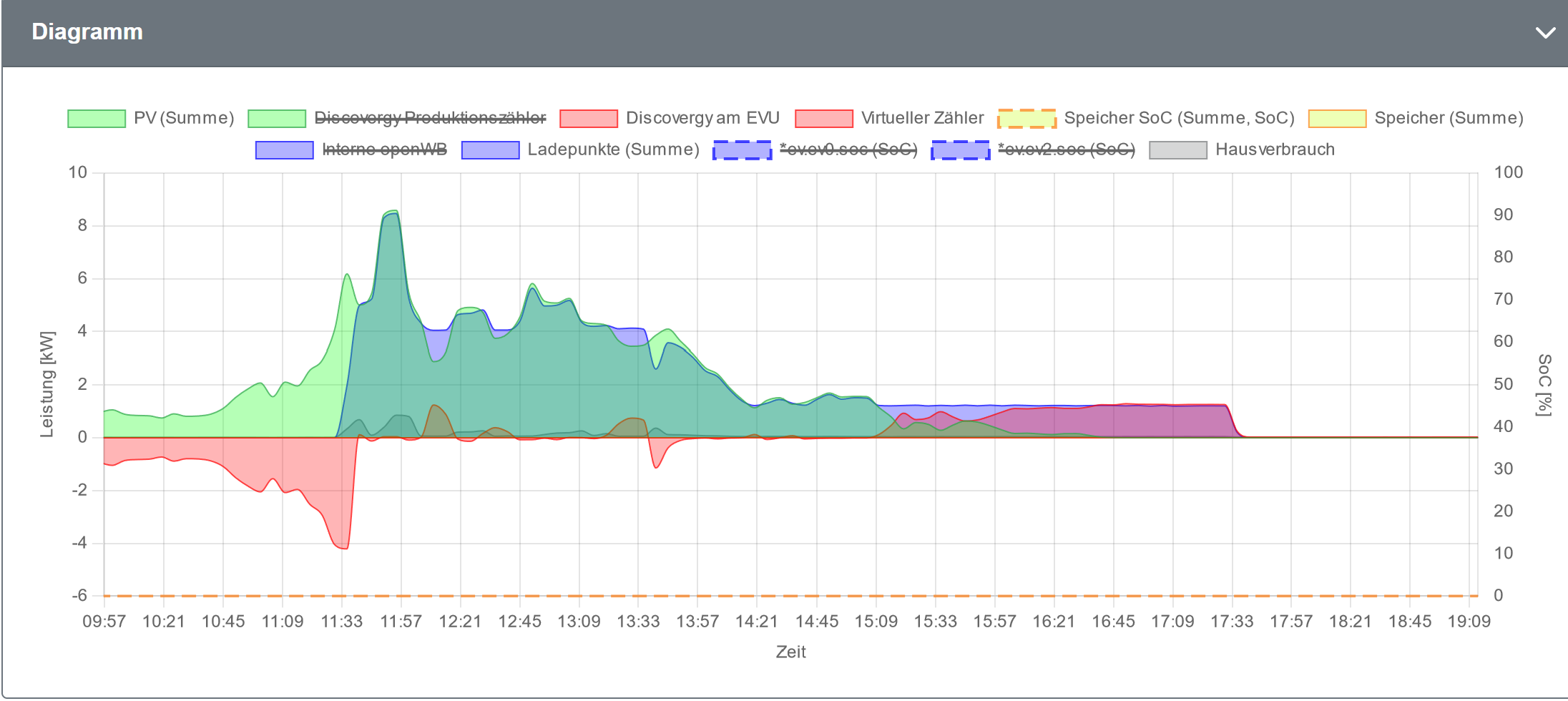Click the Discovergy am EVU red swatch
Image resolution: width=1568 pixels, height=701 pixels.
(588, 119)
